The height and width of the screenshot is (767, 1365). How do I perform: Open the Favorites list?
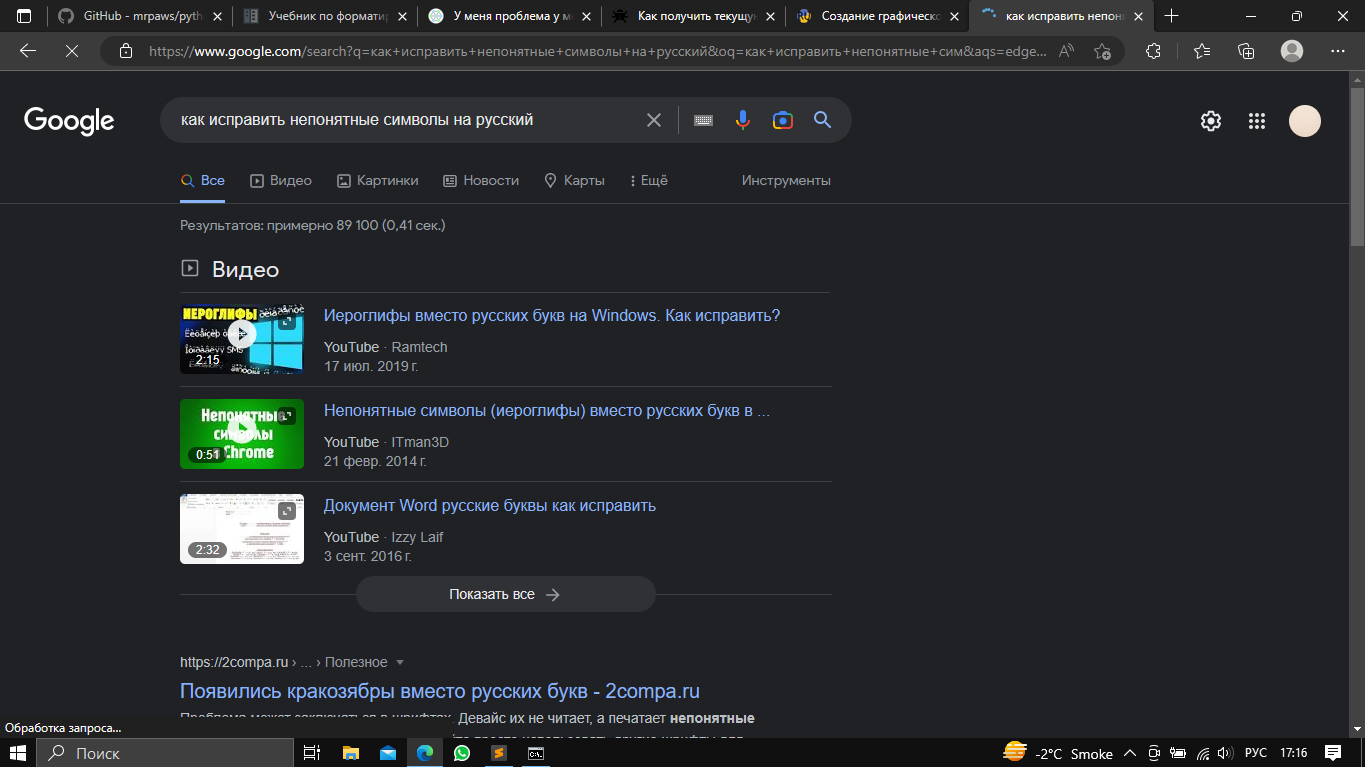point(1201,51)
